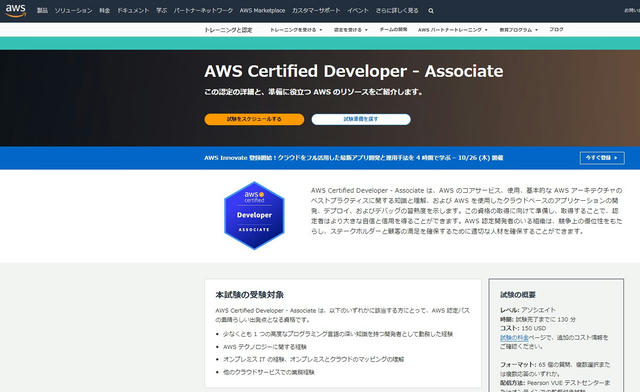Expand the 教育プログラム dropdown
Viewport: 640px width, 392px height.
point(518,30)
